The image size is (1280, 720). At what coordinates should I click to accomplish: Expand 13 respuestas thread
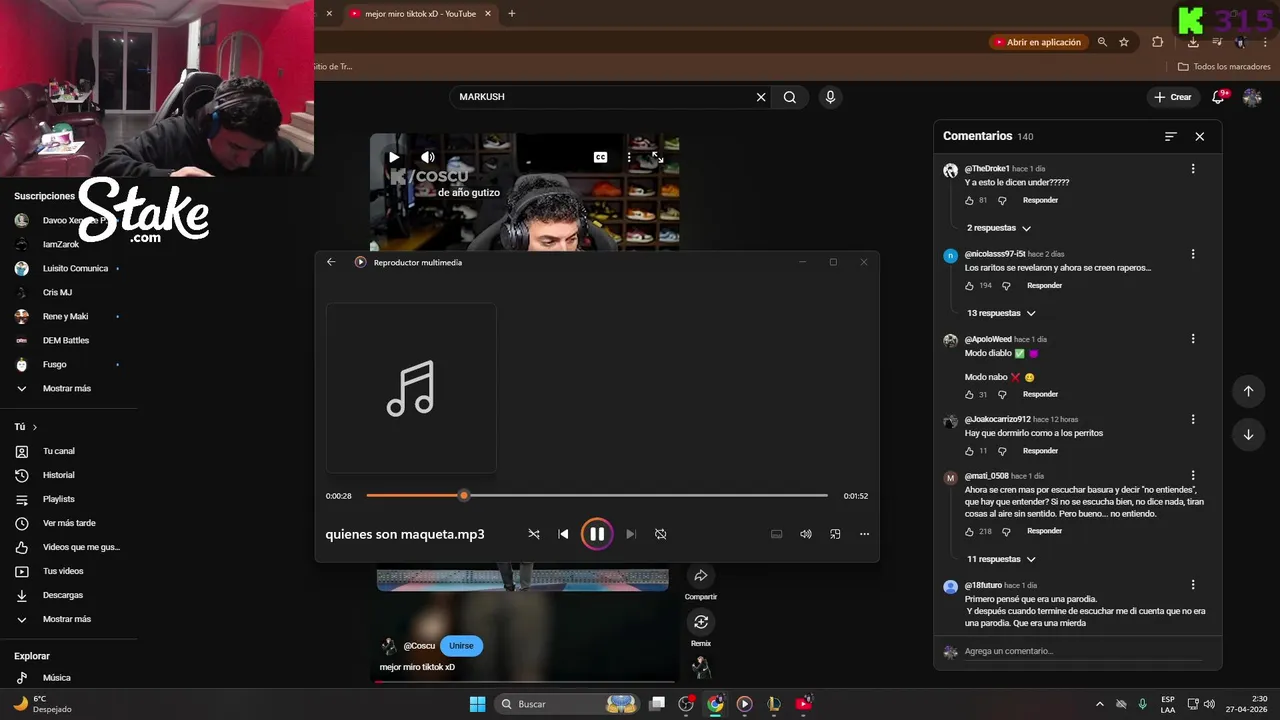tap(1001, 313)
